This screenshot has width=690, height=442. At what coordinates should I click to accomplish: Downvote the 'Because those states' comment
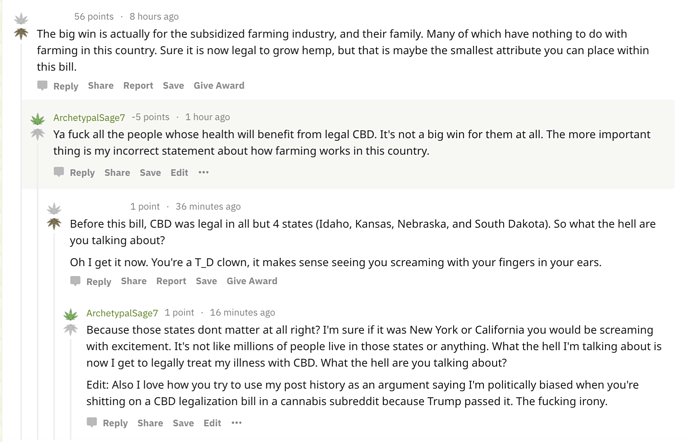(70, 329)
